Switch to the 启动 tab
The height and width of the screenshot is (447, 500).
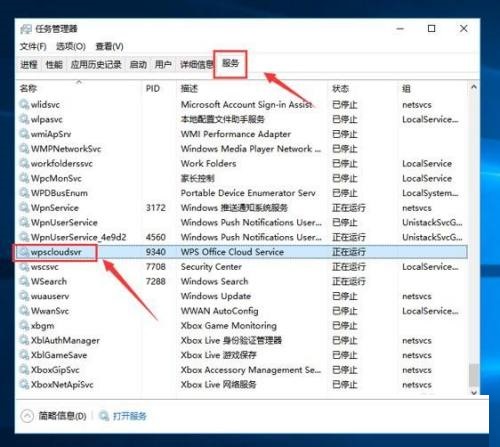point(138,64)
